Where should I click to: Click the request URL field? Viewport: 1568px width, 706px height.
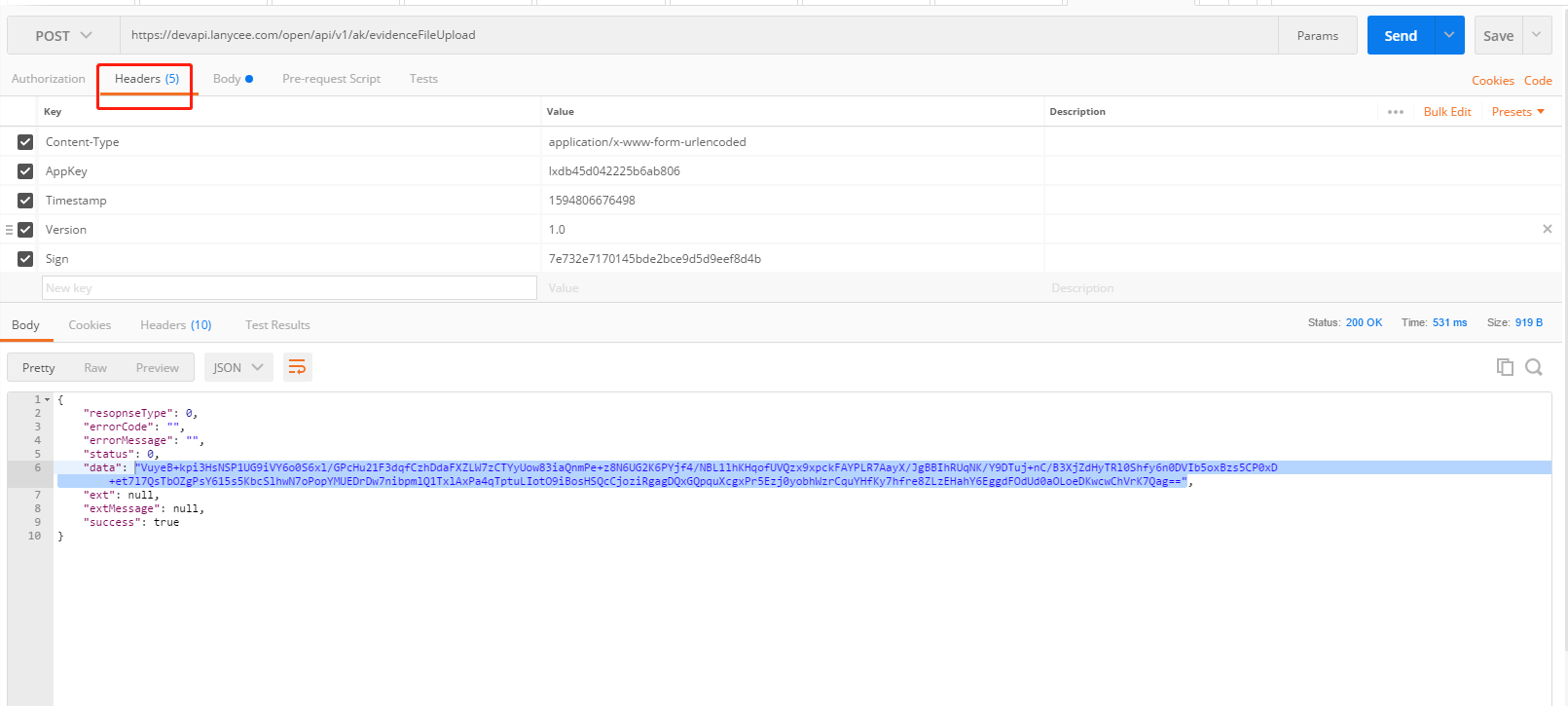699,35
